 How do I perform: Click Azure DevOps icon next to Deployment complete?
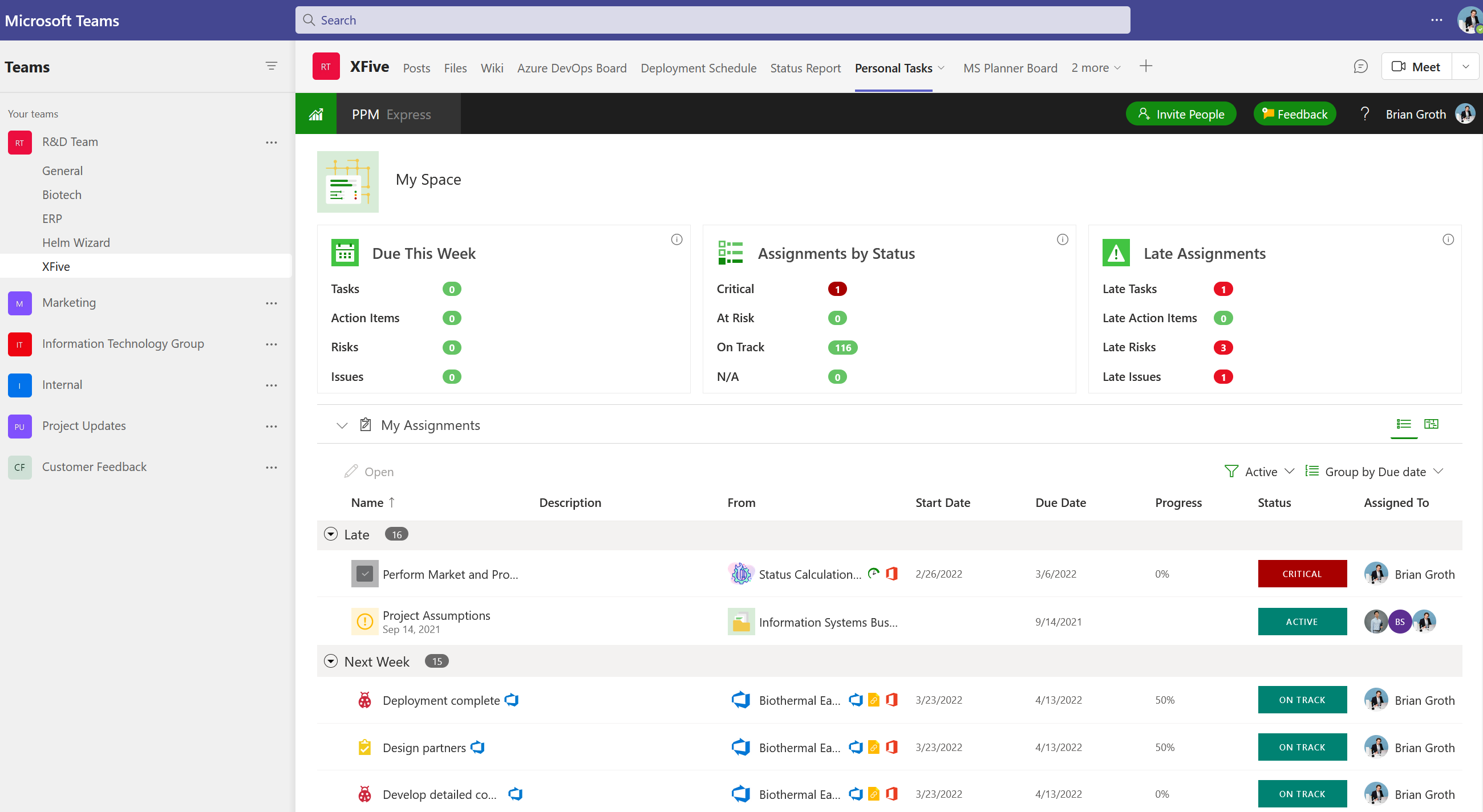[x=511, y=700]
